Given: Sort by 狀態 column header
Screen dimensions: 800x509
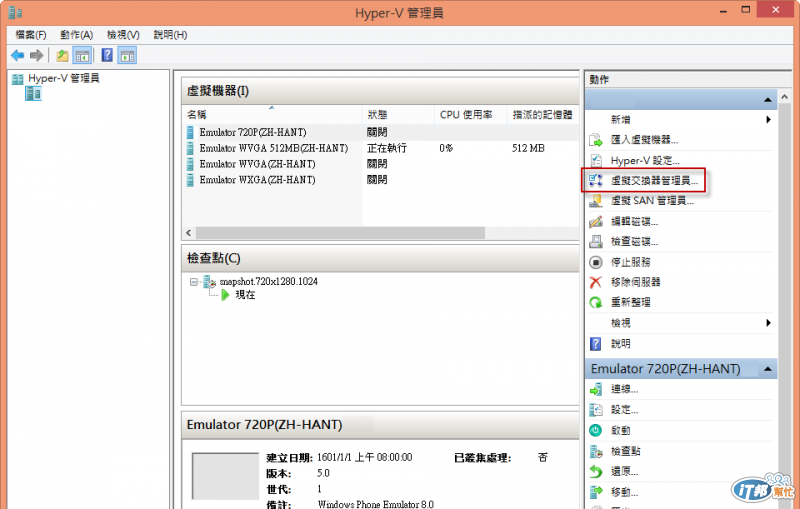Looking at the screenshot, I should (x=398, y=115).
